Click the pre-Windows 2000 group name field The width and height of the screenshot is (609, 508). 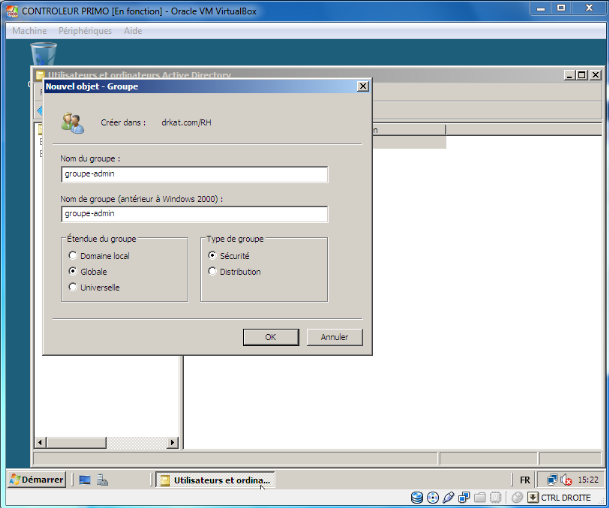(x=194, y=214)
